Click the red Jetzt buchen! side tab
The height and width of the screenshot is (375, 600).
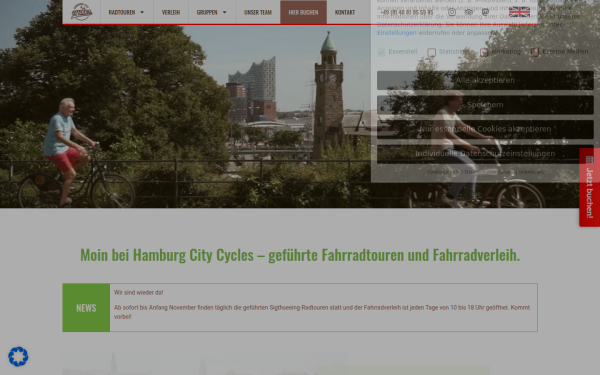point(590,188)
